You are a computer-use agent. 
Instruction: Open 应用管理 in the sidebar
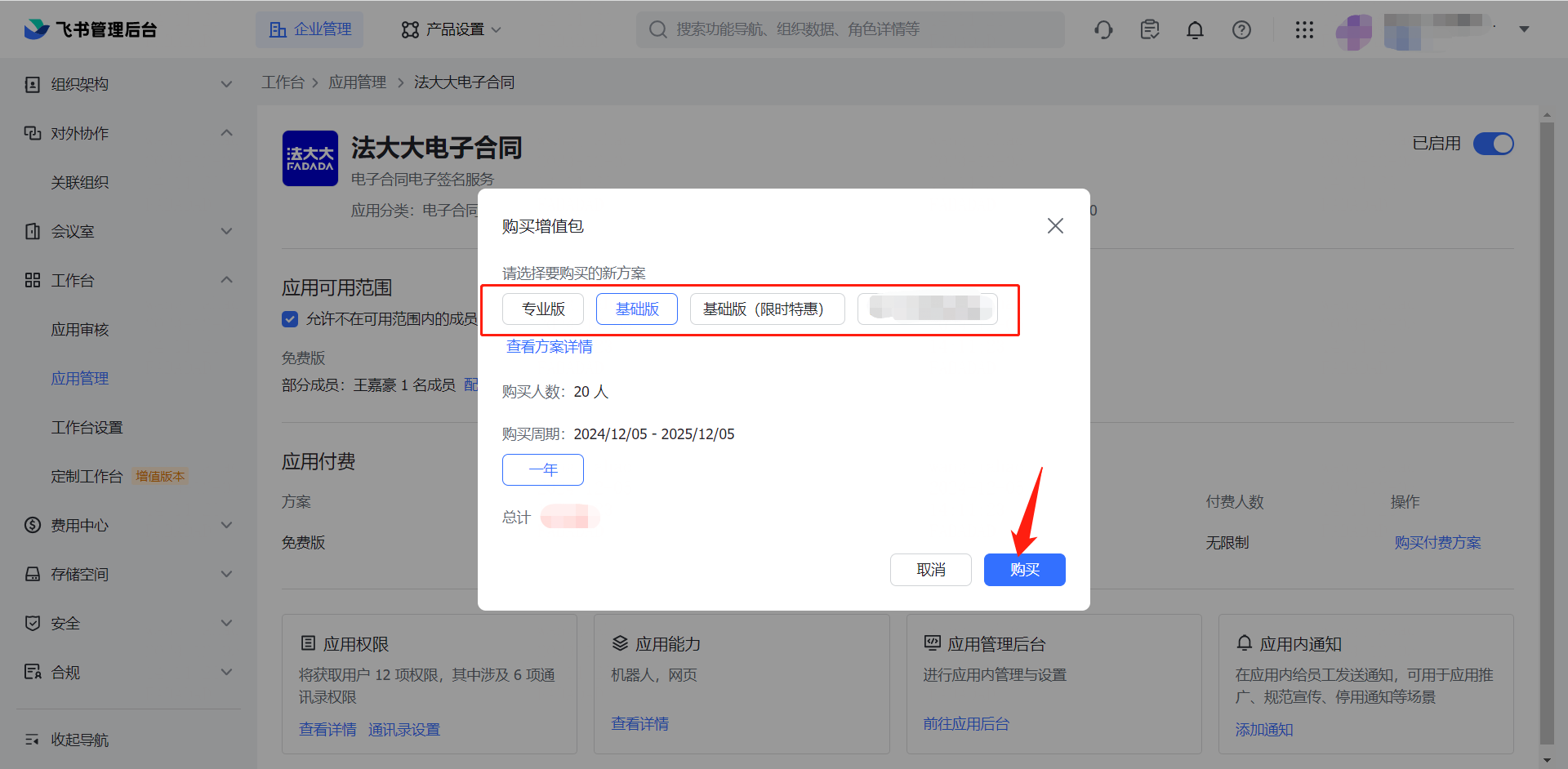click(x=80, y=378)
